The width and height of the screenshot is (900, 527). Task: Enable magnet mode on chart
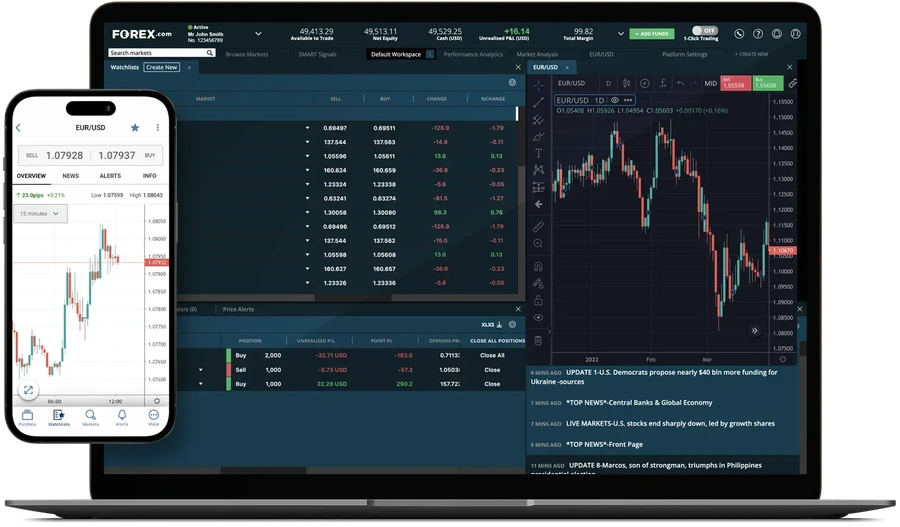(538, 266)
